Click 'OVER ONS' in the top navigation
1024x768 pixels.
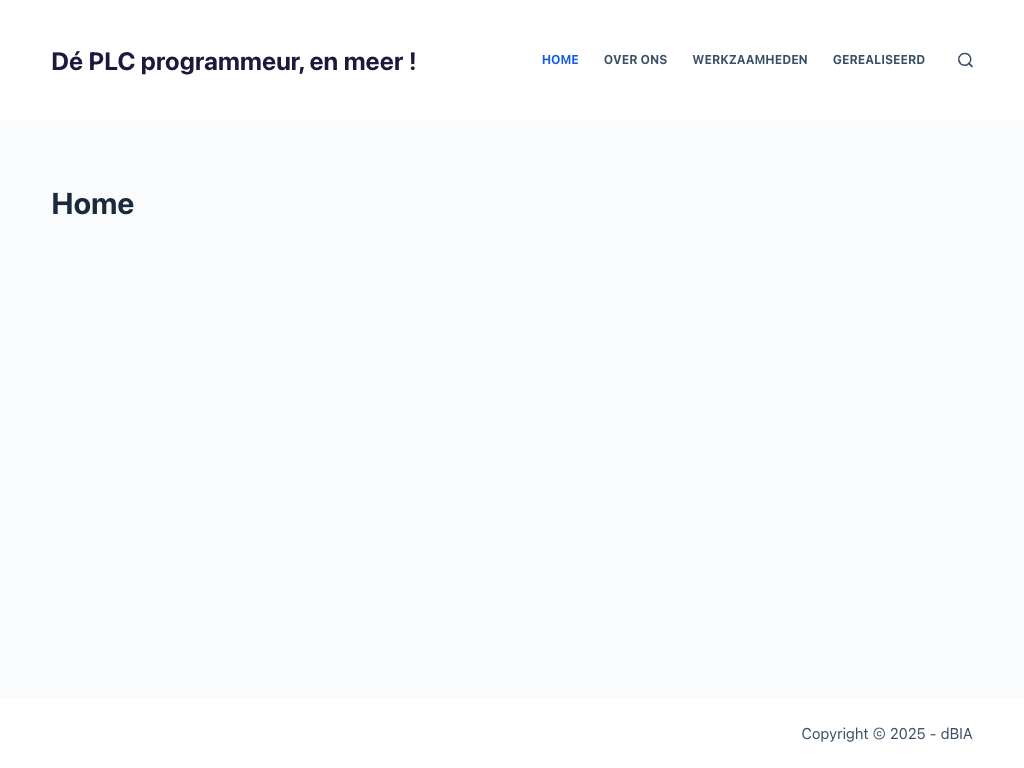click(635, 60)
